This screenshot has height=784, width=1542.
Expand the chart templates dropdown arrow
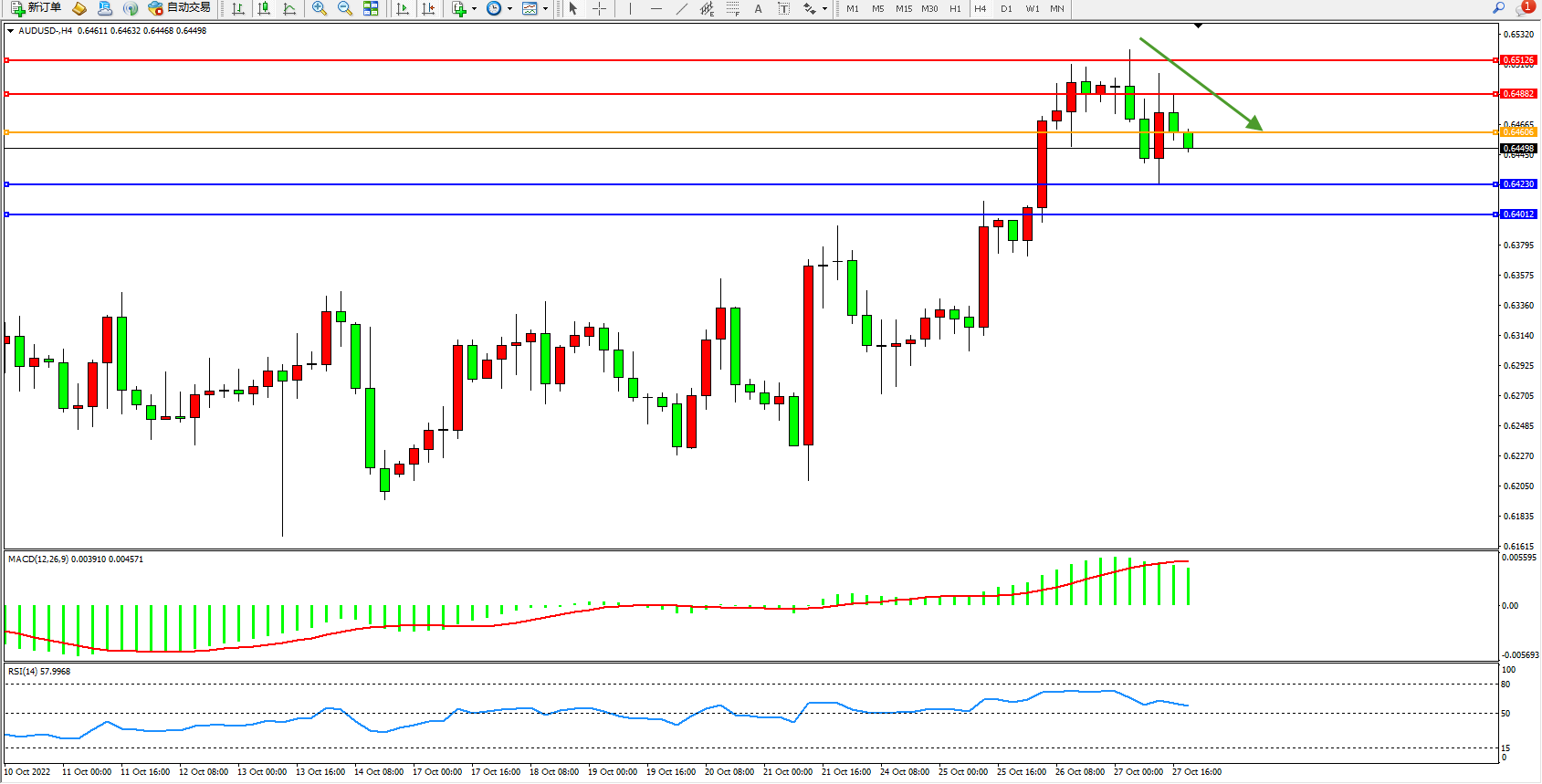pos(545,8)
